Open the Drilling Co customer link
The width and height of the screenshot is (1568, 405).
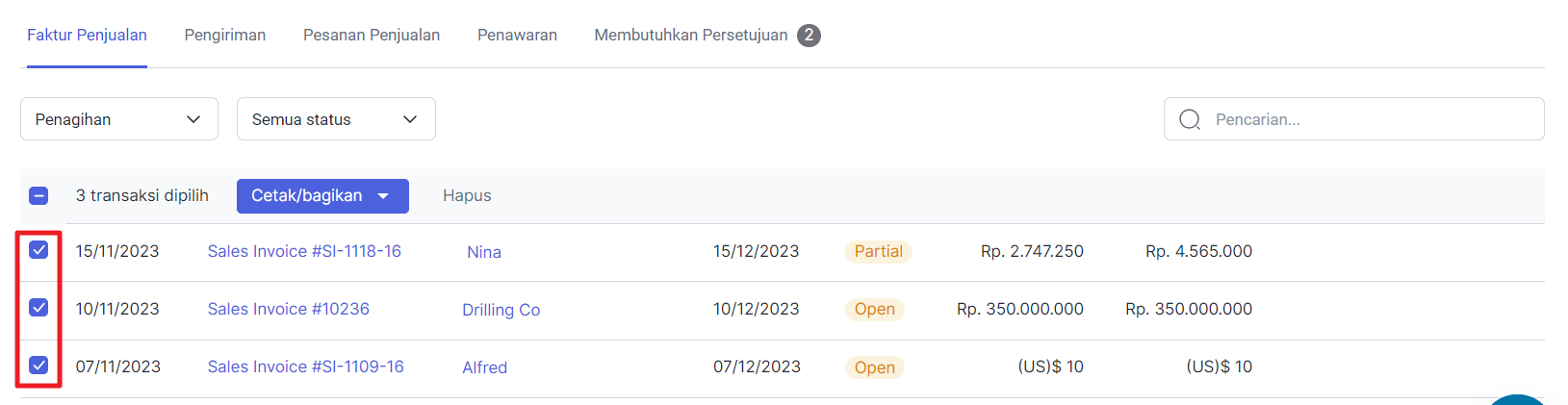(x=501, y=310)
